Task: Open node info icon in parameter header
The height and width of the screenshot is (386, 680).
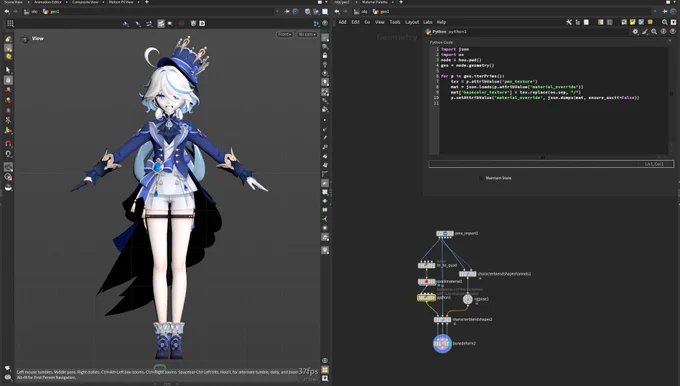Action: coord(664,32)
